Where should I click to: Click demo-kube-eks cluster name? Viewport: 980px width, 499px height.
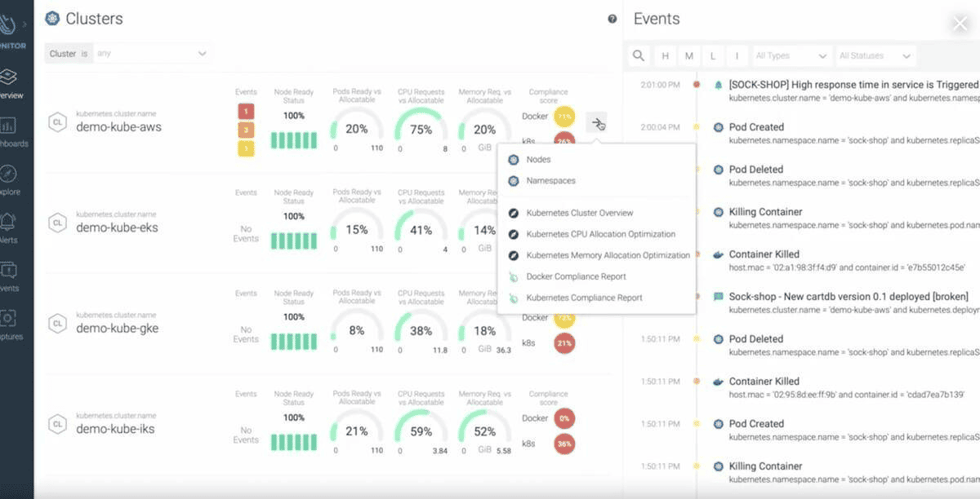pyautogui.click(x=117, y=228)
